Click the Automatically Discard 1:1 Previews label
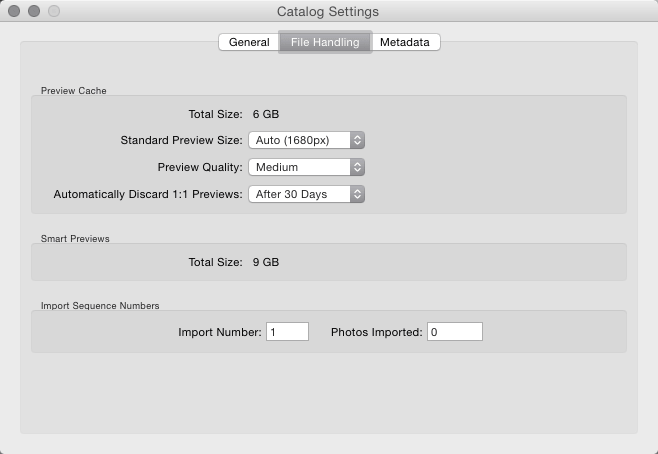 [148, 194]
